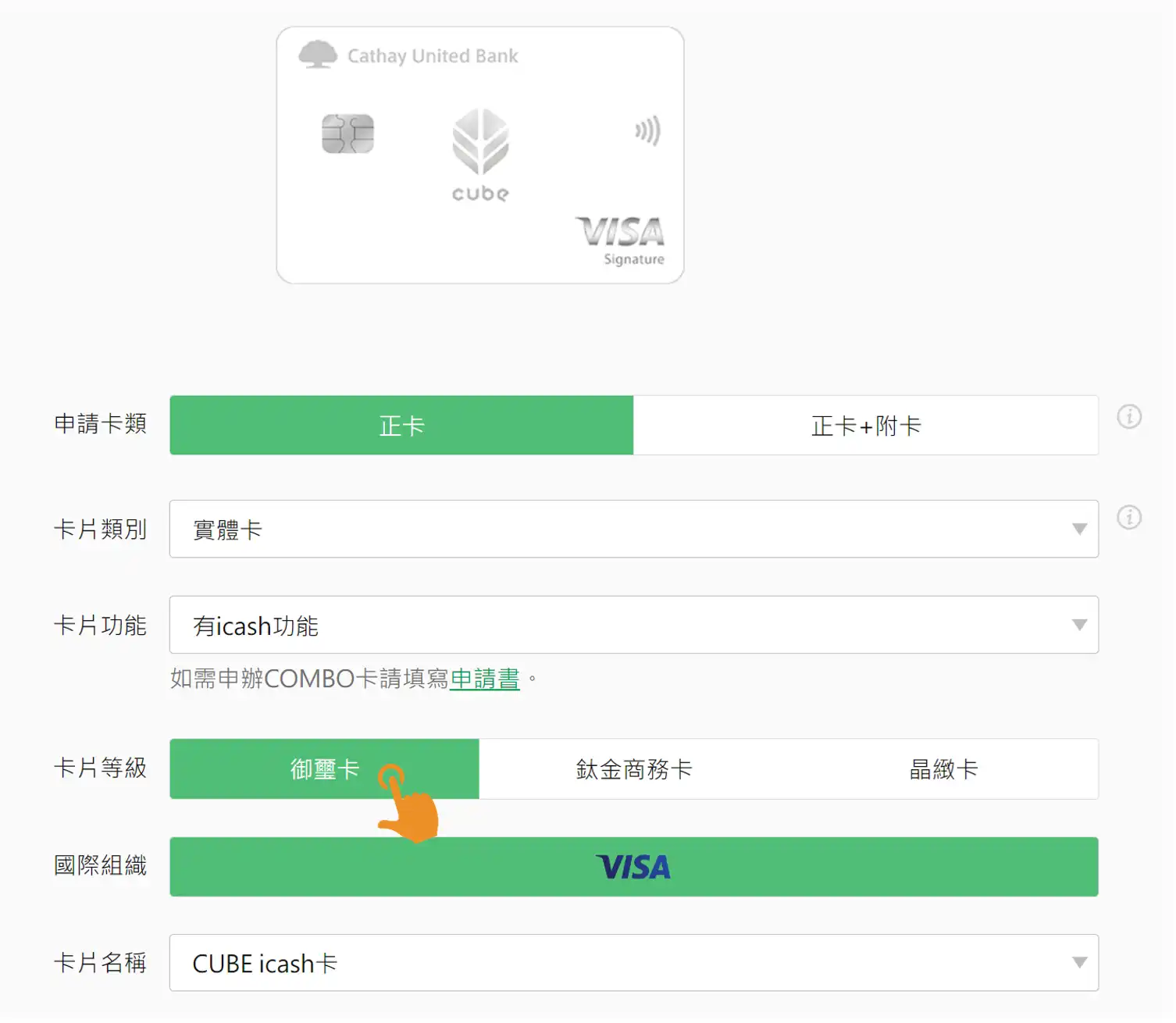The height and width of the screenshot is (1023, 1176).
Task: Click the 卡片功能 field label
Action: click(101, 626)
